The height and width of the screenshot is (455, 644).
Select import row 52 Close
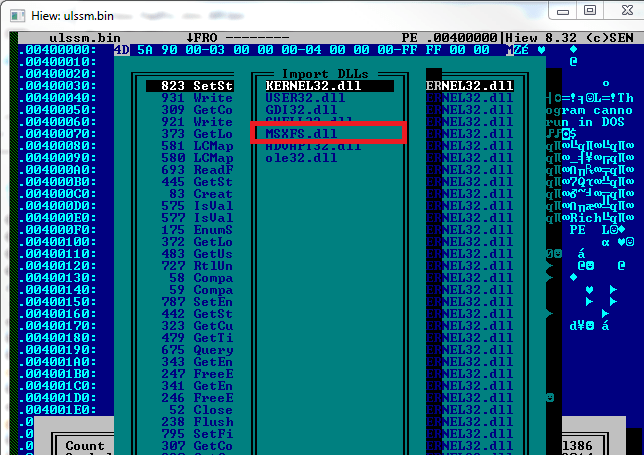[201, 410]
